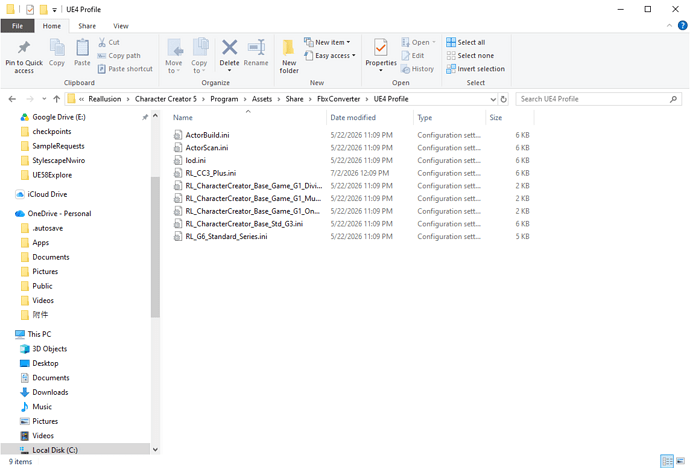Select the RL_G6_Standard_Series.ini file
The height and width of the screenshot is (468, 690).
(x=226, y=237)
